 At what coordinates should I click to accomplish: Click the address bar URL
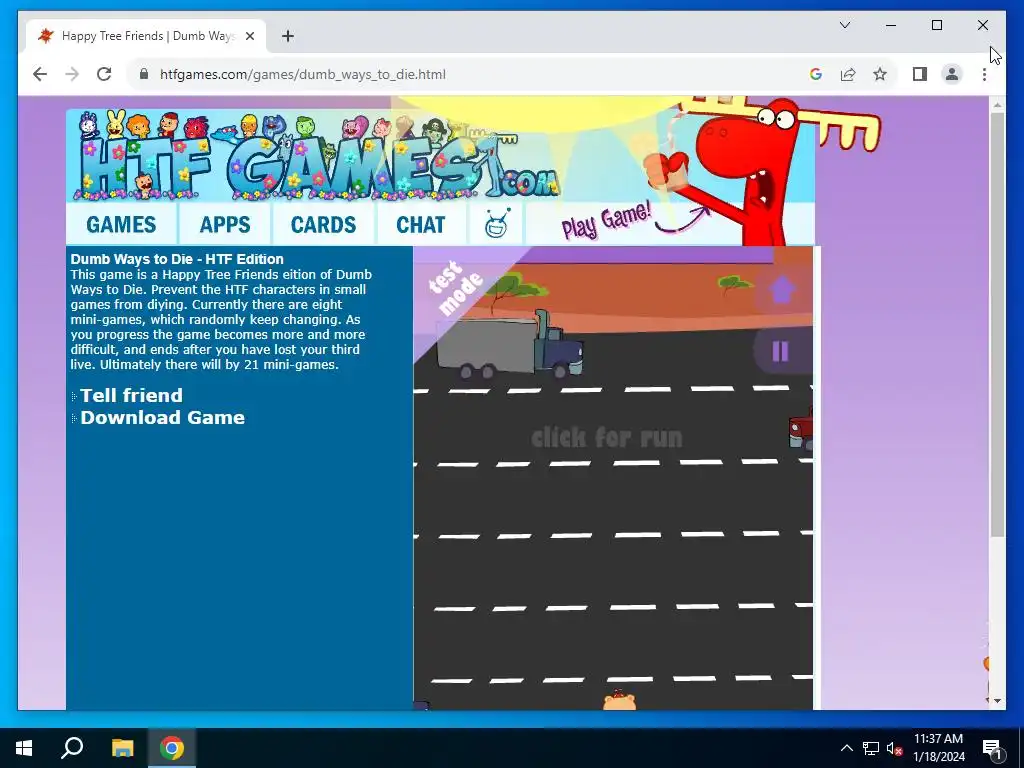click(302, 74)
